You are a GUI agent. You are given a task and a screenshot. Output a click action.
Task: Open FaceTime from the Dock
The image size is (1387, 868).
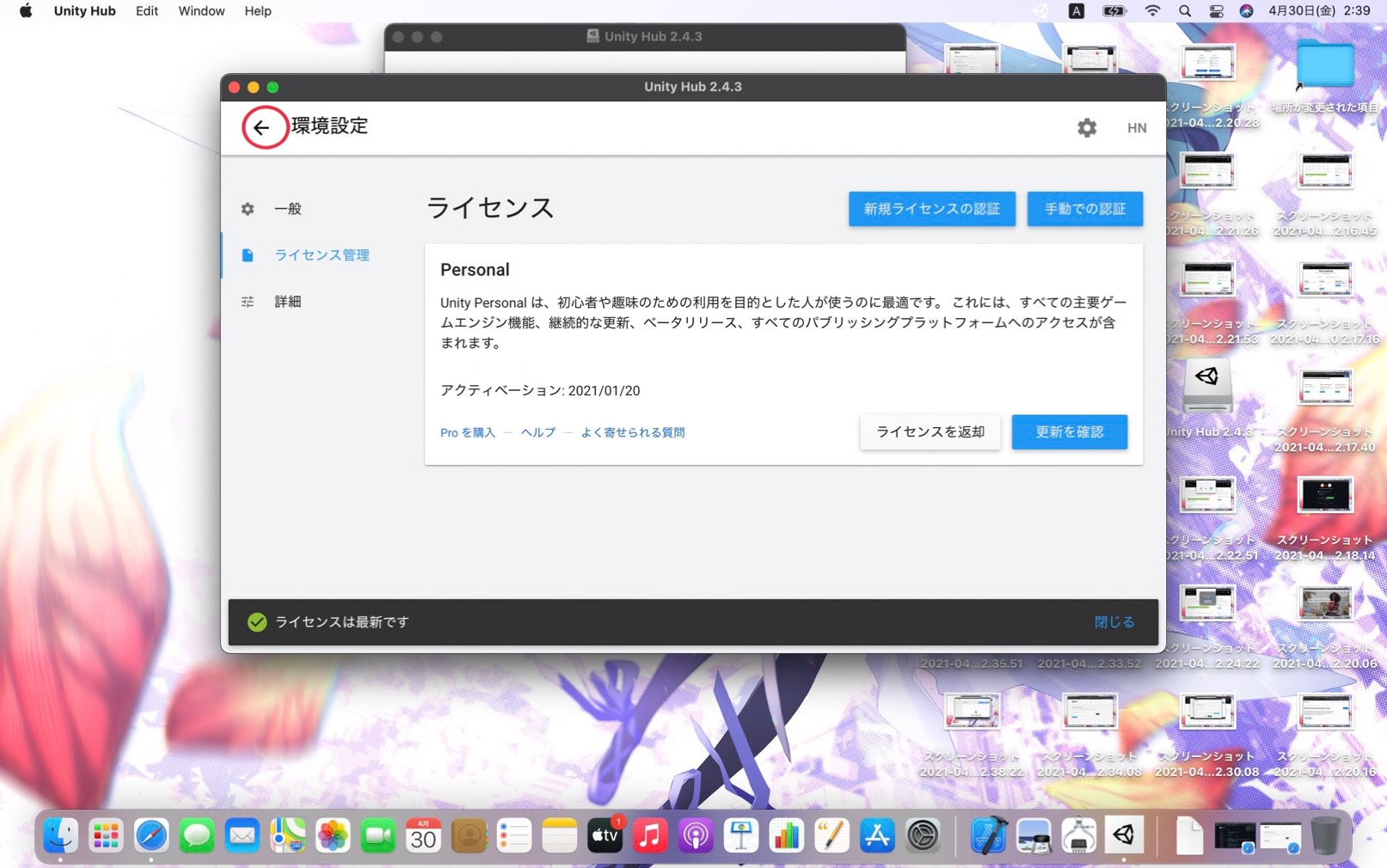point(377,835)
